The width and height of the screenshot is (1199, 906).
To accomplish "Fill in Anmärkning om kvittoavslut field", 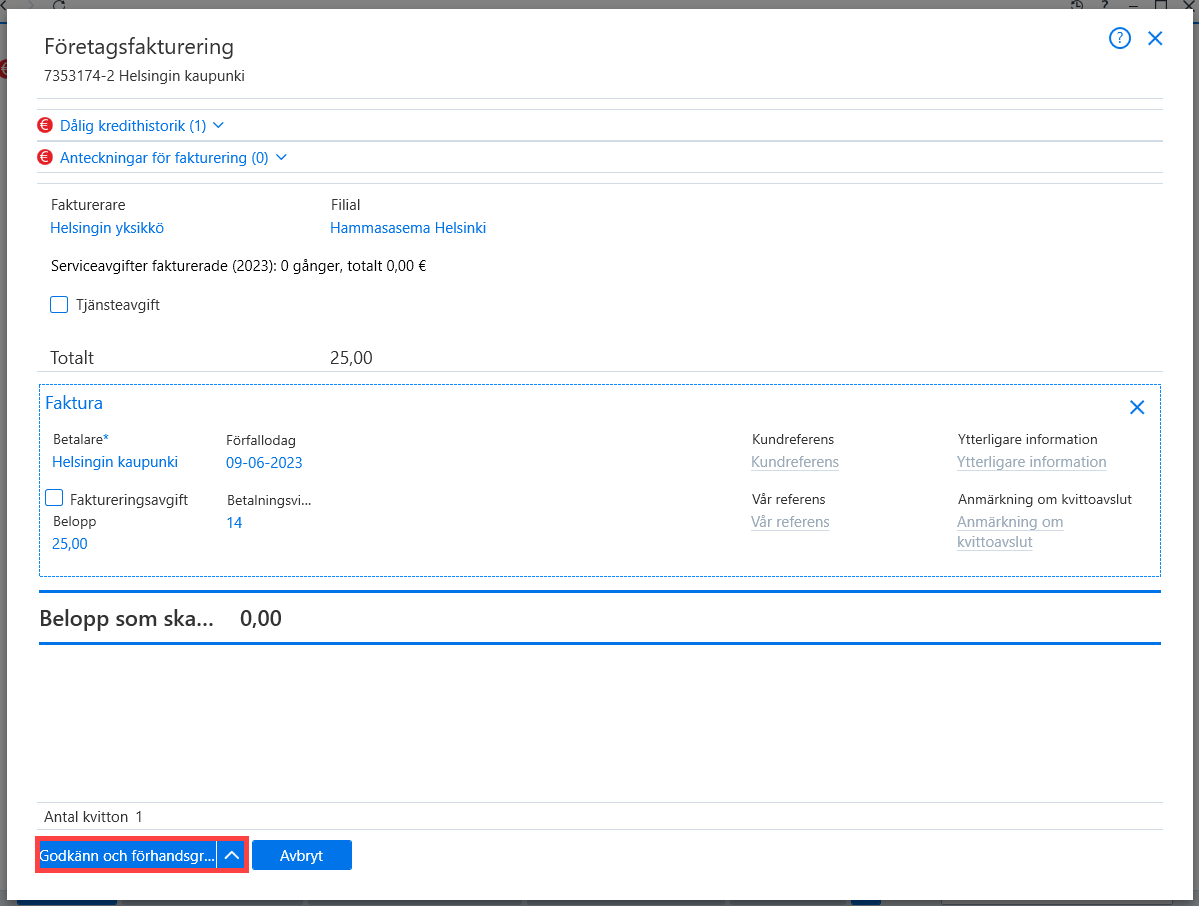I will 1009,531.
